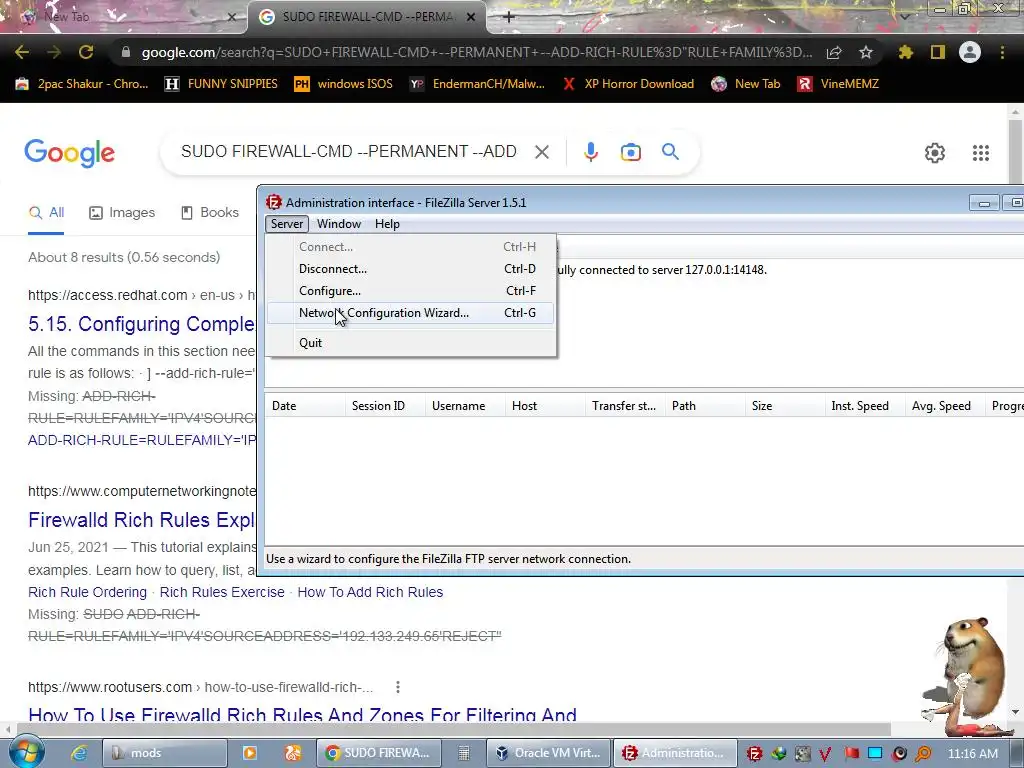Select the Books results tab
Viewport: 1024px width, 768px height.
click(x=209, y=212)
